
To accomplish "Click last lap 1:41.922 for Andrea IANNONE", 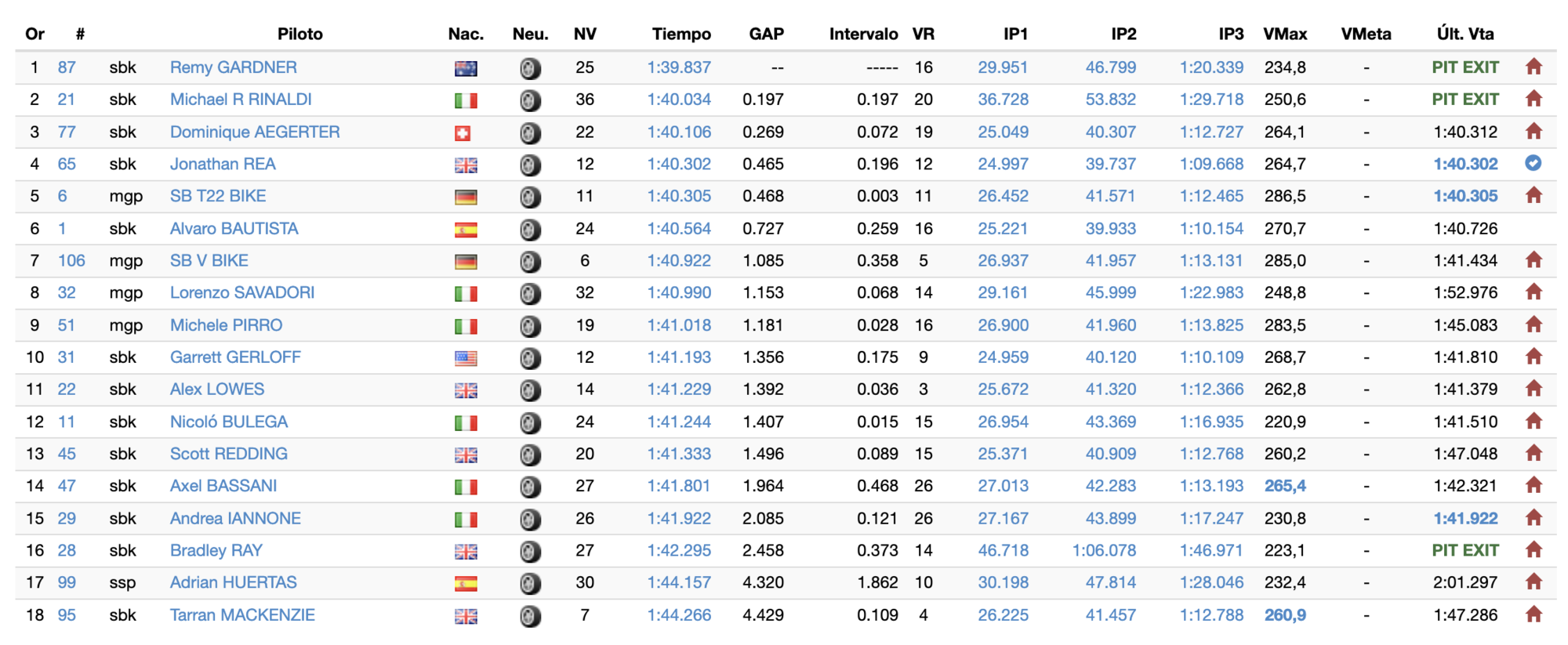I will point(1465,518).
